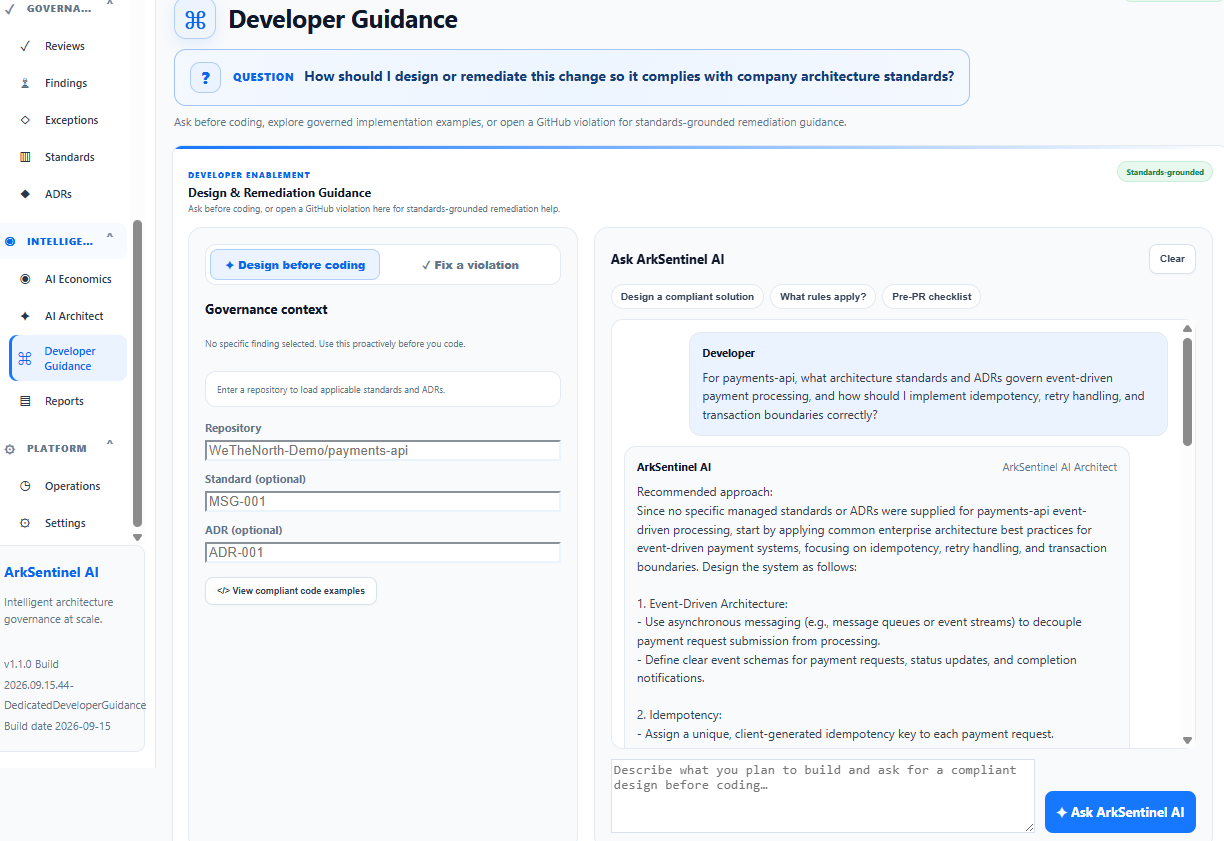The width and height of the screenshot is (1224, 841).
Task: Click the question mark icon in banner
Action: tap(205, 77)
